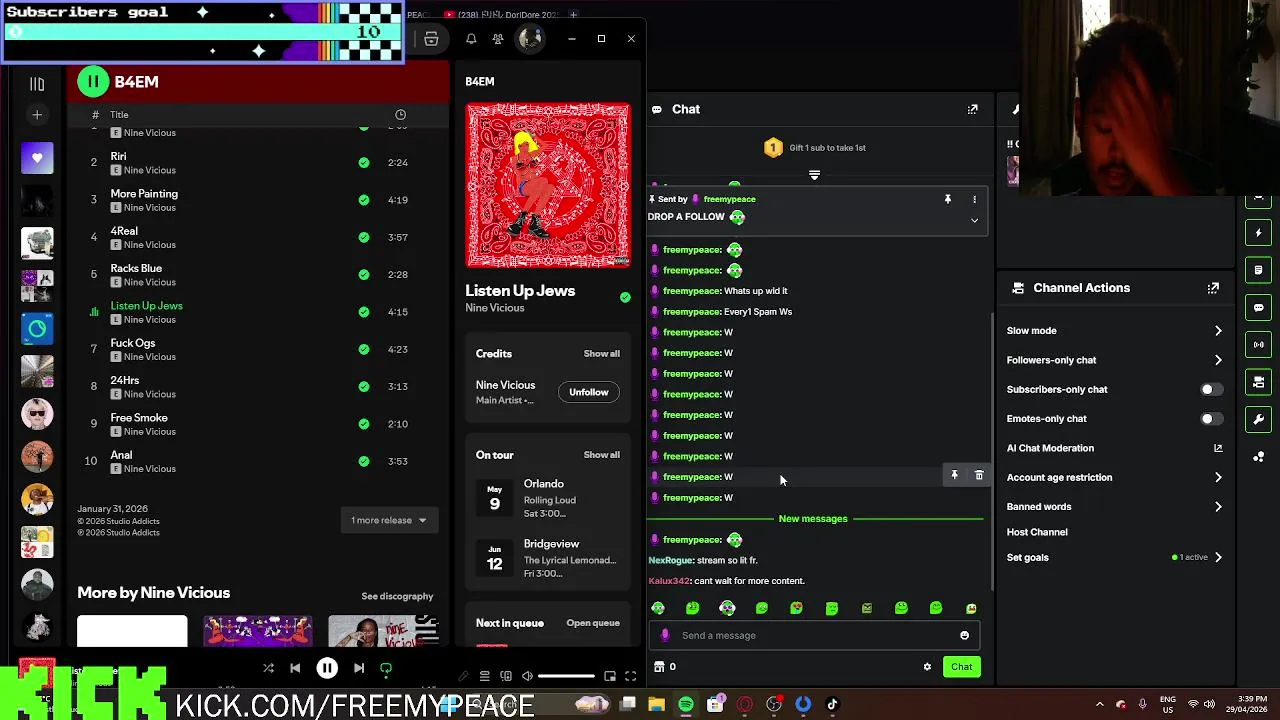1280x720 pixels.
Task: Show all On tour dates
Action: point(602,455)
